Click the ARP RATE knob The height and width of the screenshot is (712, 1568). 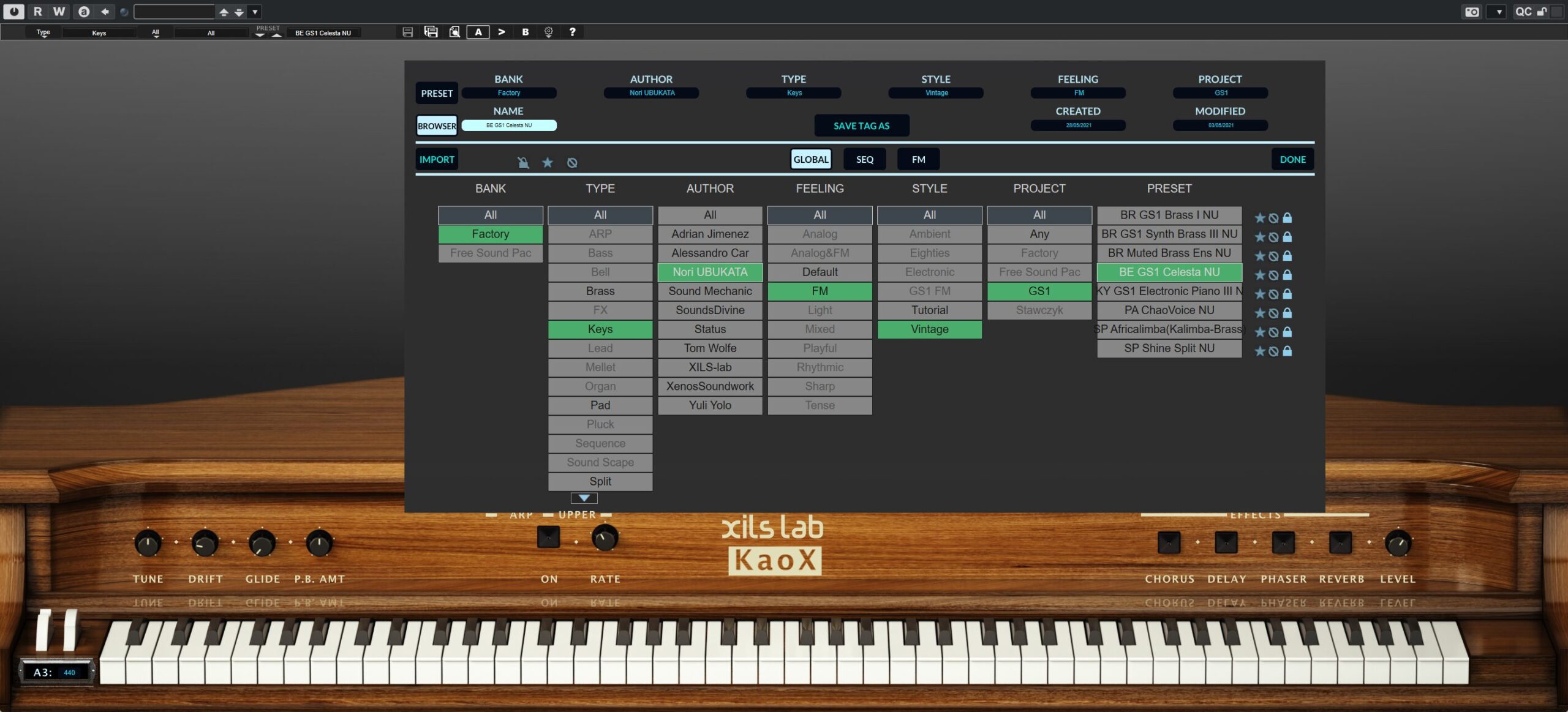(x=605, y=538)
